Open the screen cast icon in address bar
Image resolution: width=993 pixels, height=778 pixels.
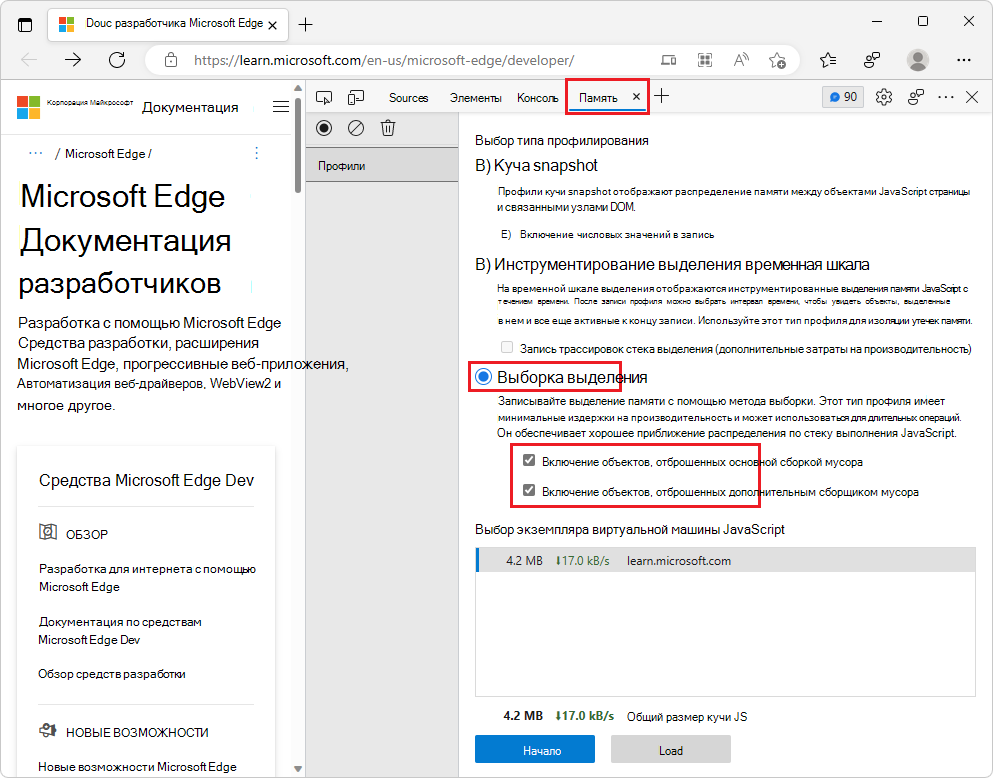coord(668,60)
